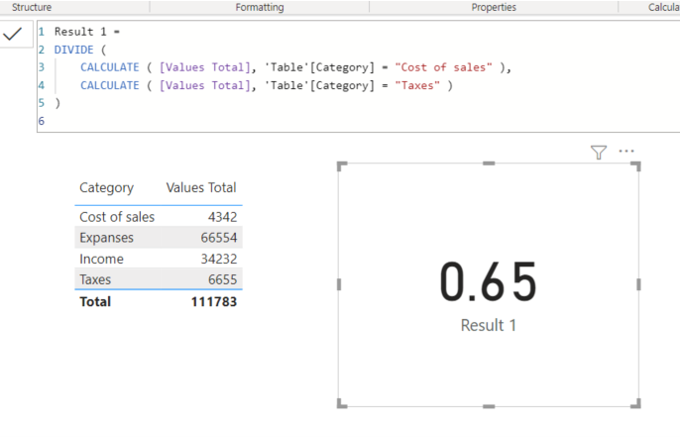Place cursor on 'Result 1 =' formula line
680x437 pixels.
[87, 32]
